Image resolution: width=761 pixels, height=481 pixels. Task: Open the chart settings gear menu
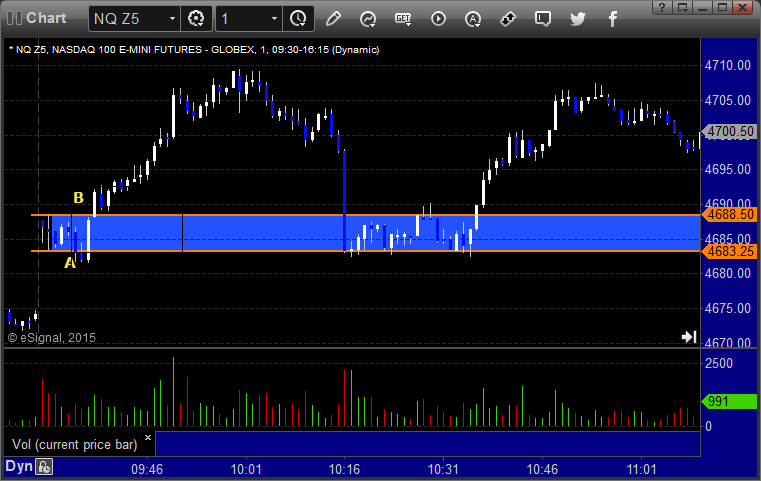pos(196,19)
